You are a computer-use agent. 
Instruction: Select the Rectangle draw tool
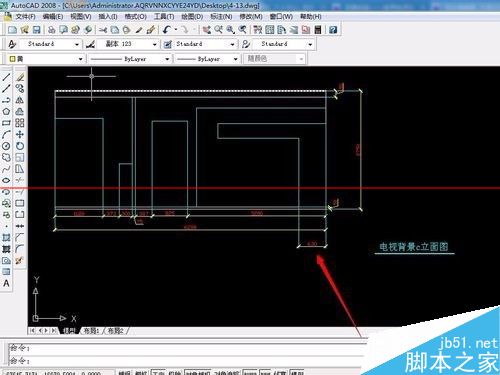point(6,123)
